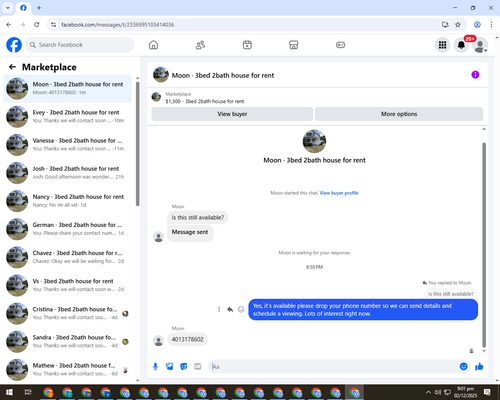Open the Mathew conversation

click(x=67, y=369)
